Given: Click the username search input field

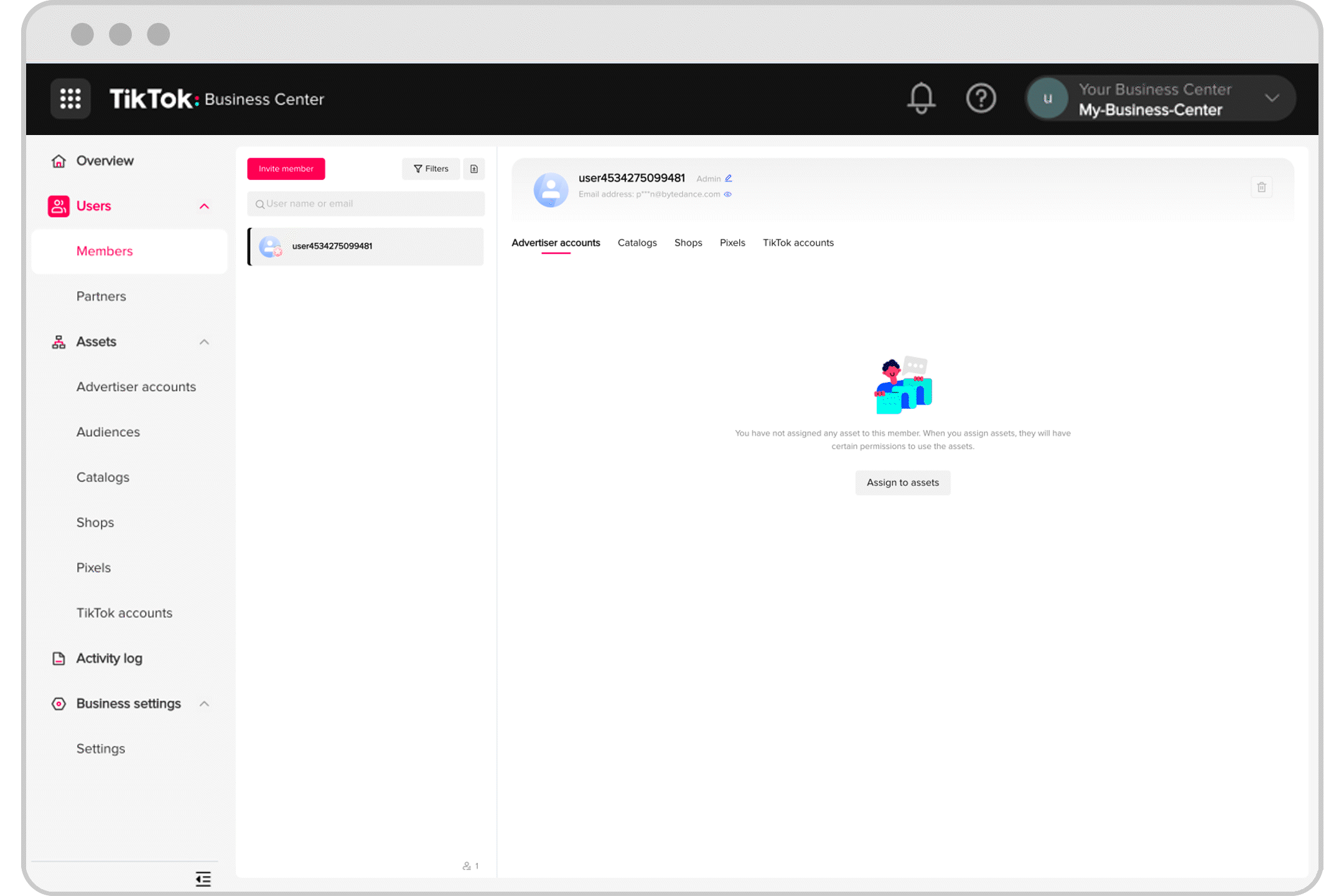Looking at the screenshot, I should 367,204.
